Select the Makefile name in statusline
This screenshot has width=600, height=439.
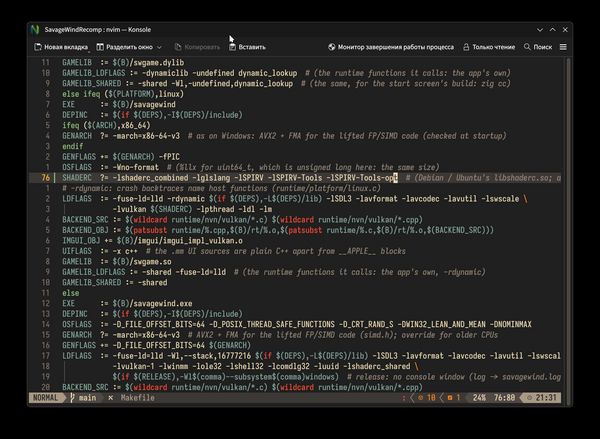137,398
